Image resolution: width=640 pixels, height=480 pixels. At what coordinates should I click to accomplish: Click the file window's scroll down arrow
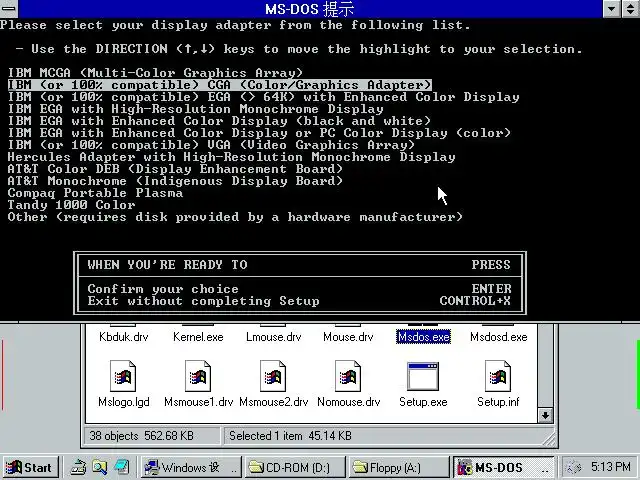[x=545, y=416]
